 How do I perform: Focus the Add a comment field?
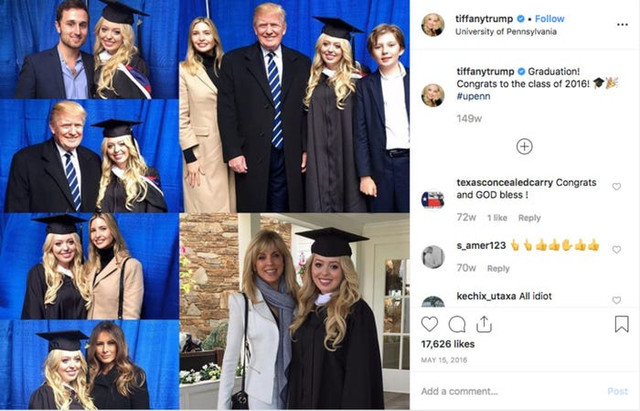[x=500, y=391]
